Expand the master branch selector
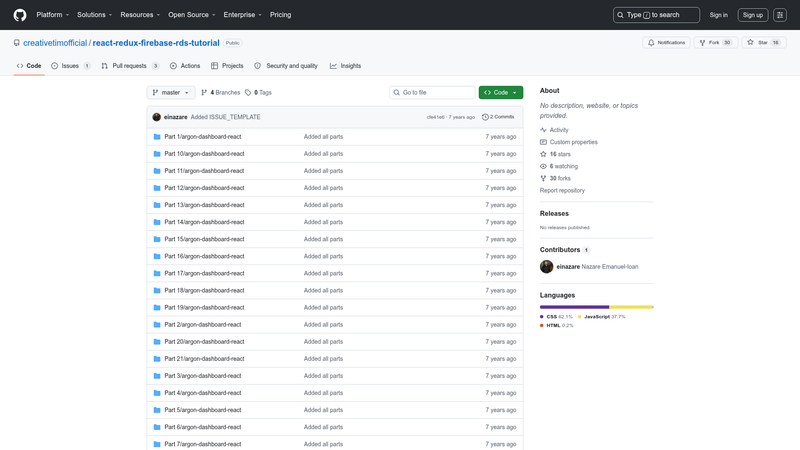The image size is (800, 450). 171,92
